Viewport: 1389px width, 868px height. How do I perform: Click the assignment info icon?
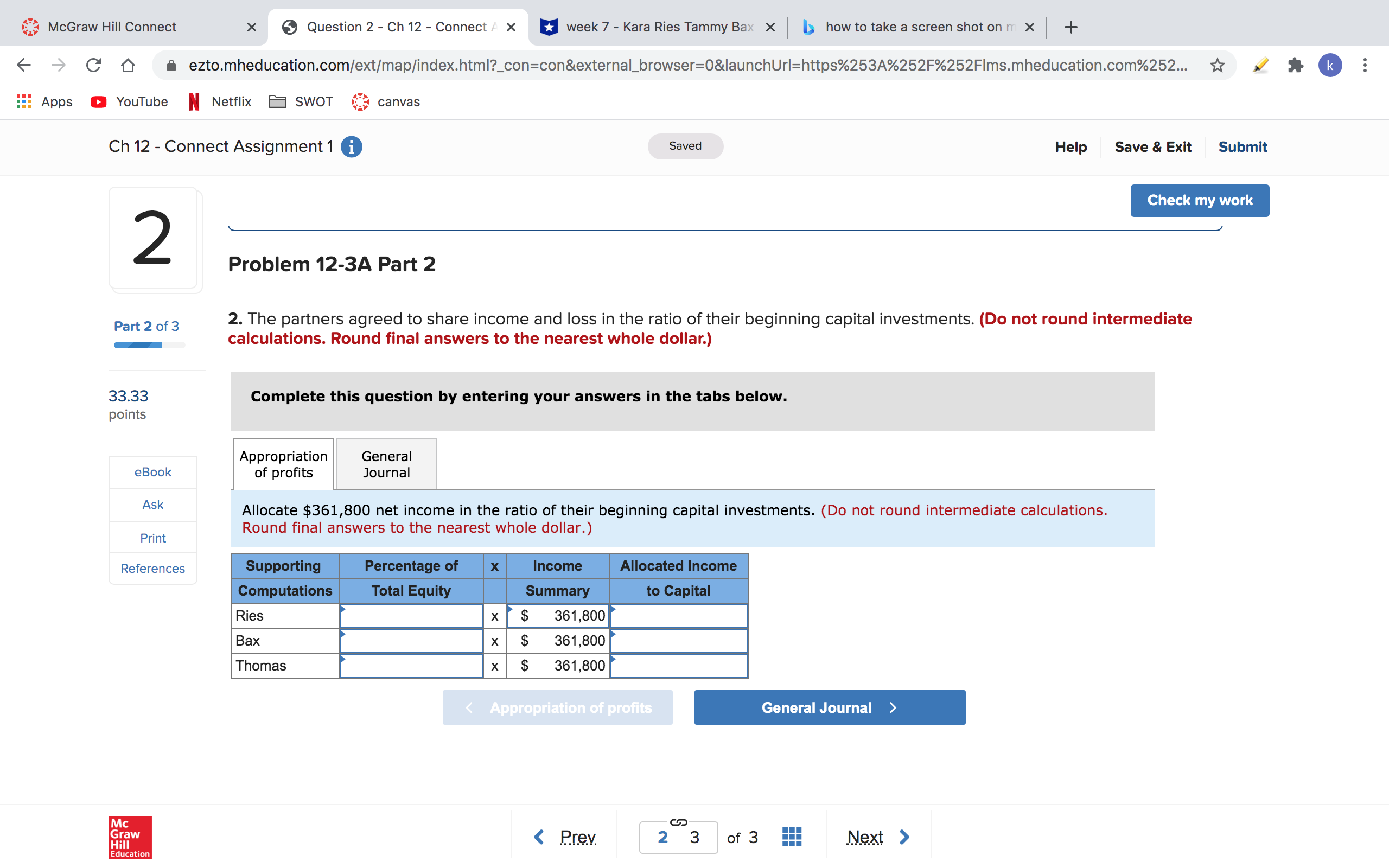pyautogui.click(x=351, y=147)
